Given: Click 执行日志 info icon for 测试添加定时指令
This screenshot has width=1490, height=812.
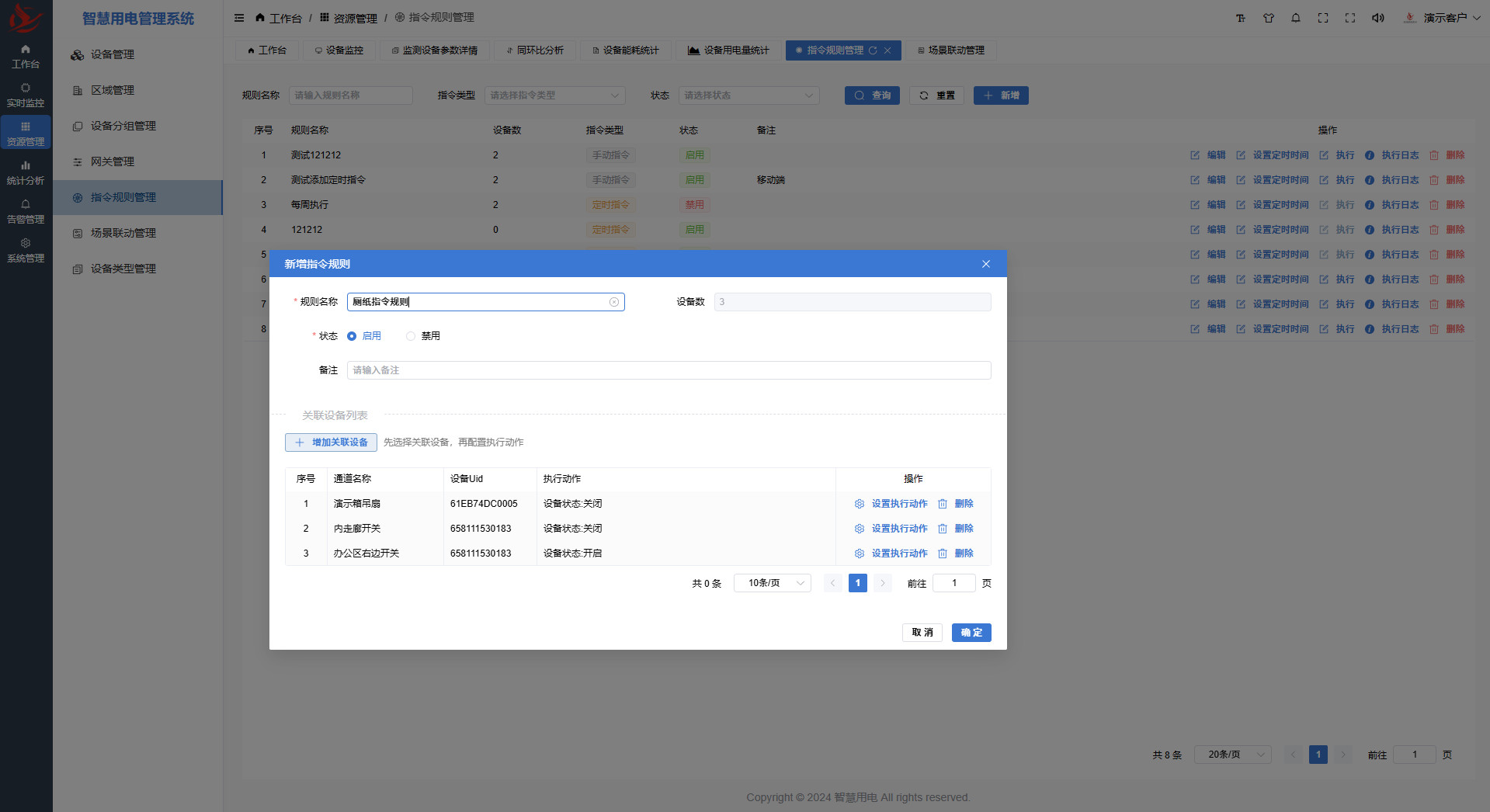Looking at the screenshot, I should tap(1370, 180).
